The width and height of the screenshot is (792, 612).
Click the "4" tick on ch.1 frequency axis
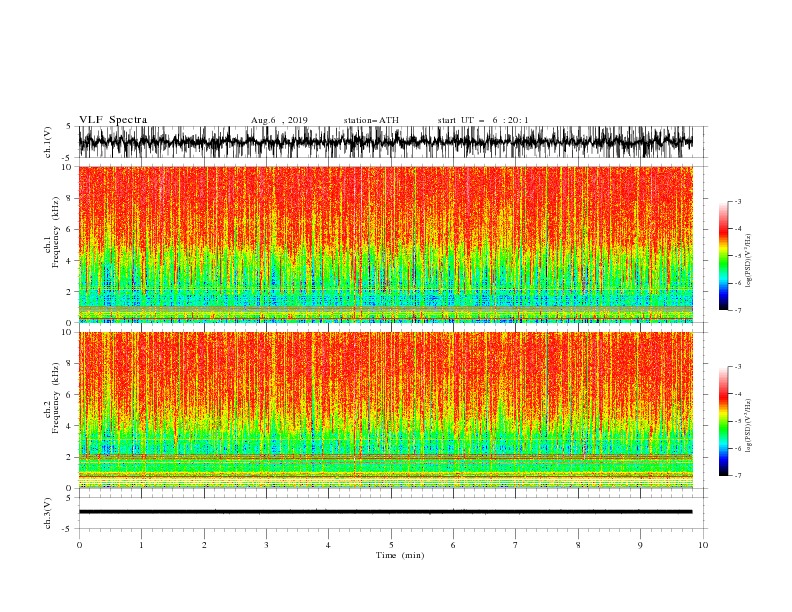click(x=70, y=261)
